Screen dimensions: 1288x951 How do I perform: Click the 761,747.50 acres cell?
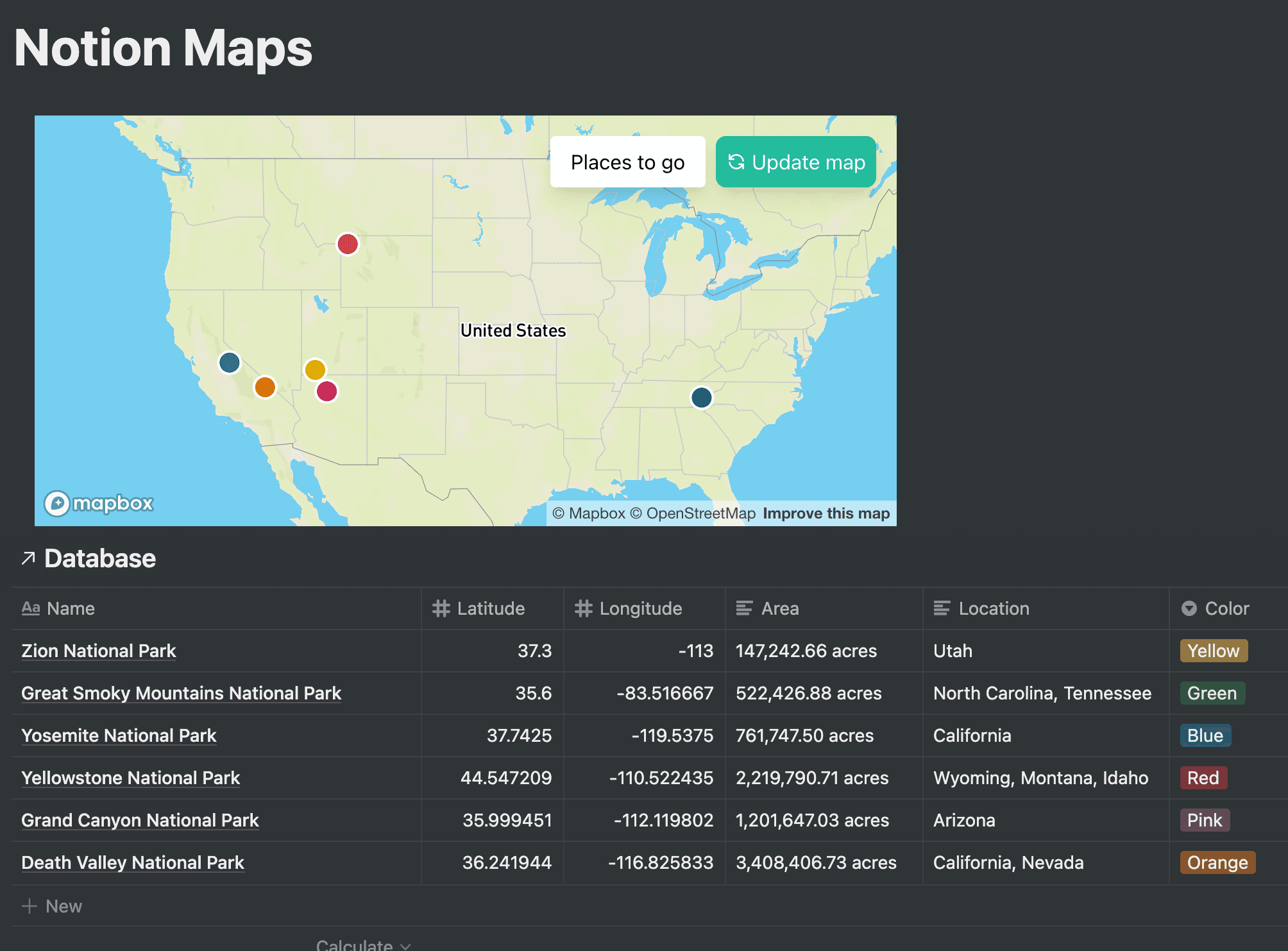pos(824,735)
